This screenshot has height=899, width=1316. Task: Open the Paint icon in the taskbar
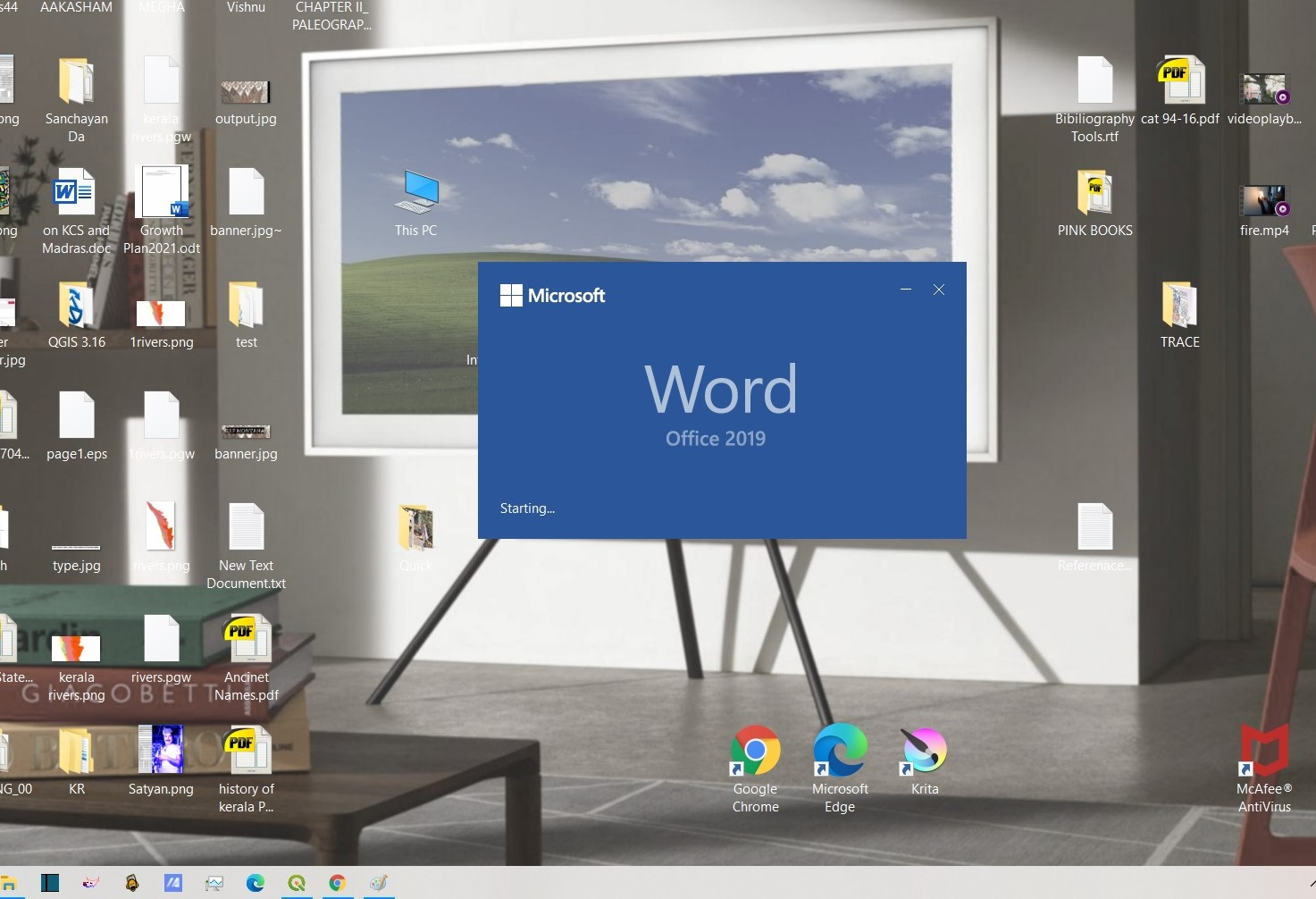[x=378, y=883]
